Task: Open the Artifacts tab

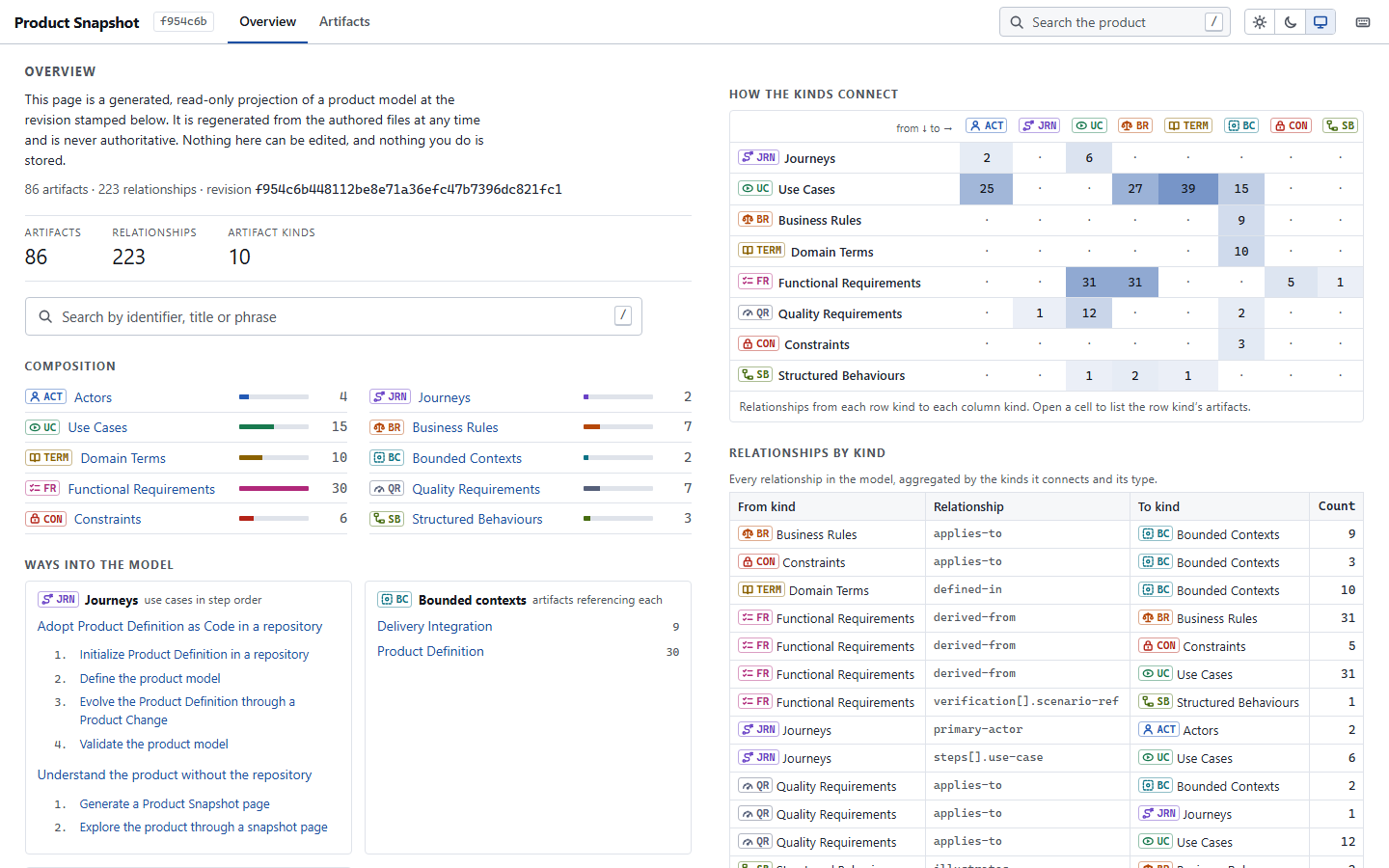Action: tap(344, 21)
